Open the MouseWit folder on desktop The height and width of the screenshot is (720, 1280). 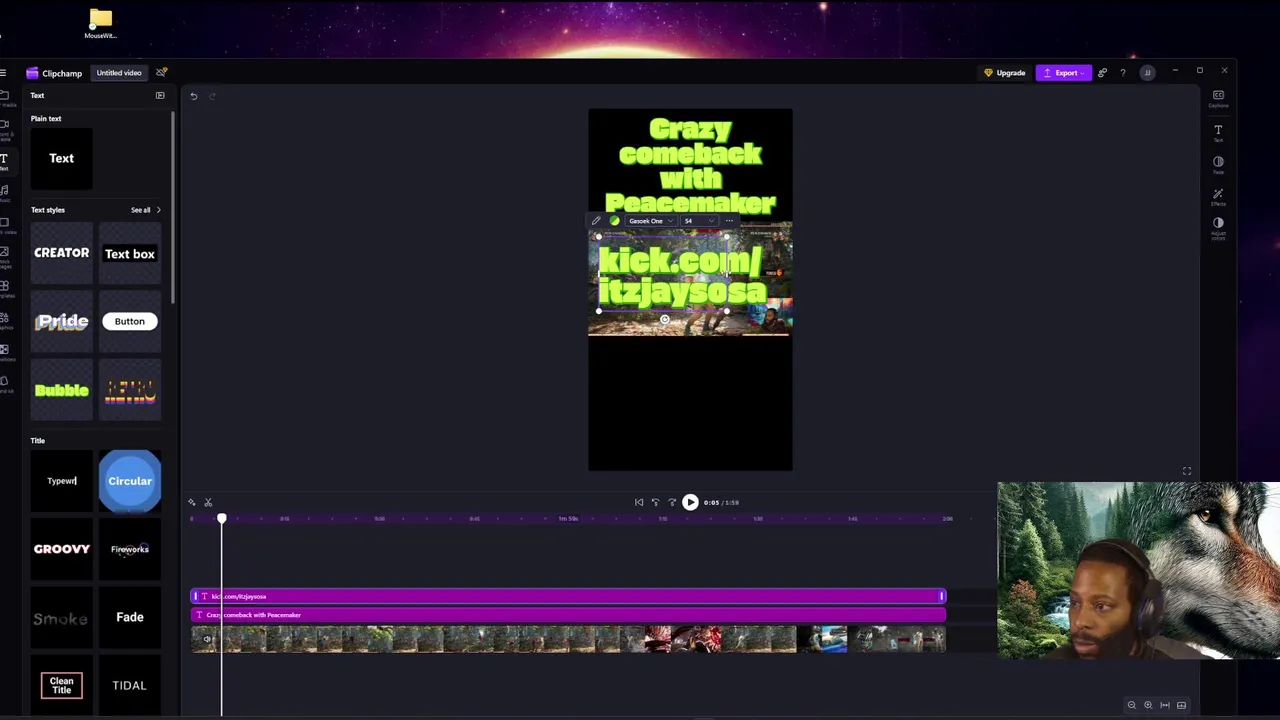(x=100, y=24)
